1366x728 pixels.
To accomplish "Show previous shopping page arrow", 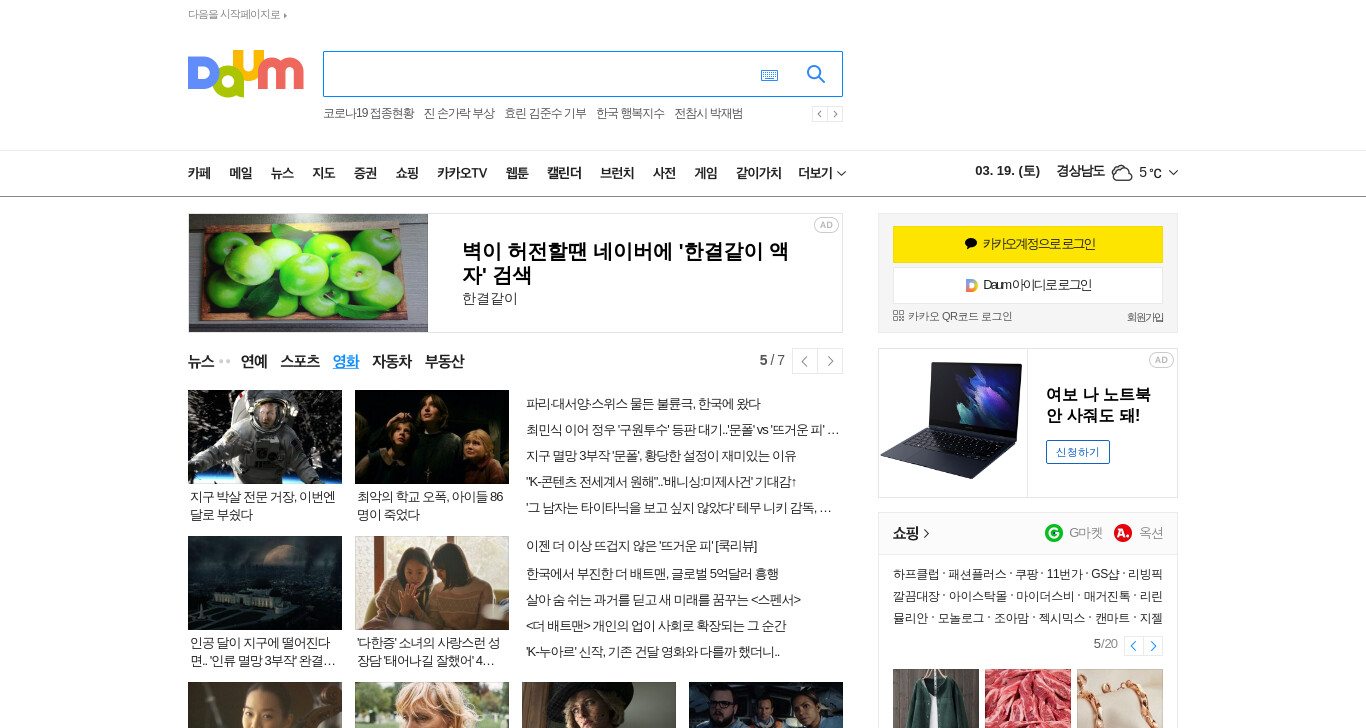I will (x=1133, y=646).
